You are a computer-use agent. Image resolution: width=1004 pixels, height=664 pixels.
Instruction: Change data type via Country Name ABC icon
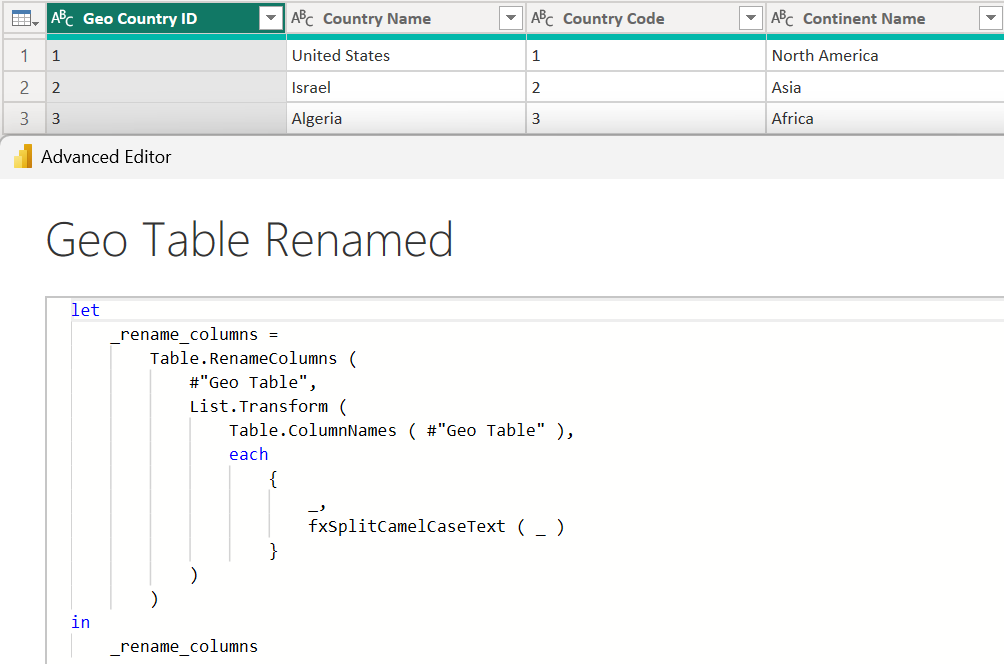302,18
